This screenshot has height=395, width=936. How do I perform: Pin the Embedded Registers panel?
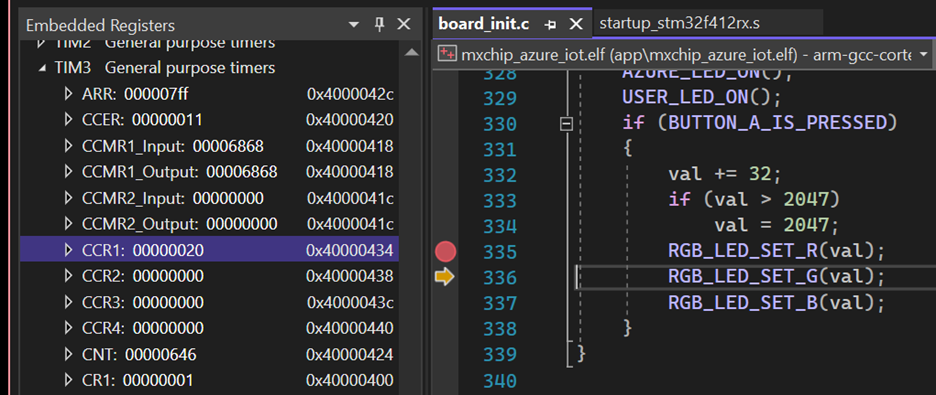(x=379, y=24)
